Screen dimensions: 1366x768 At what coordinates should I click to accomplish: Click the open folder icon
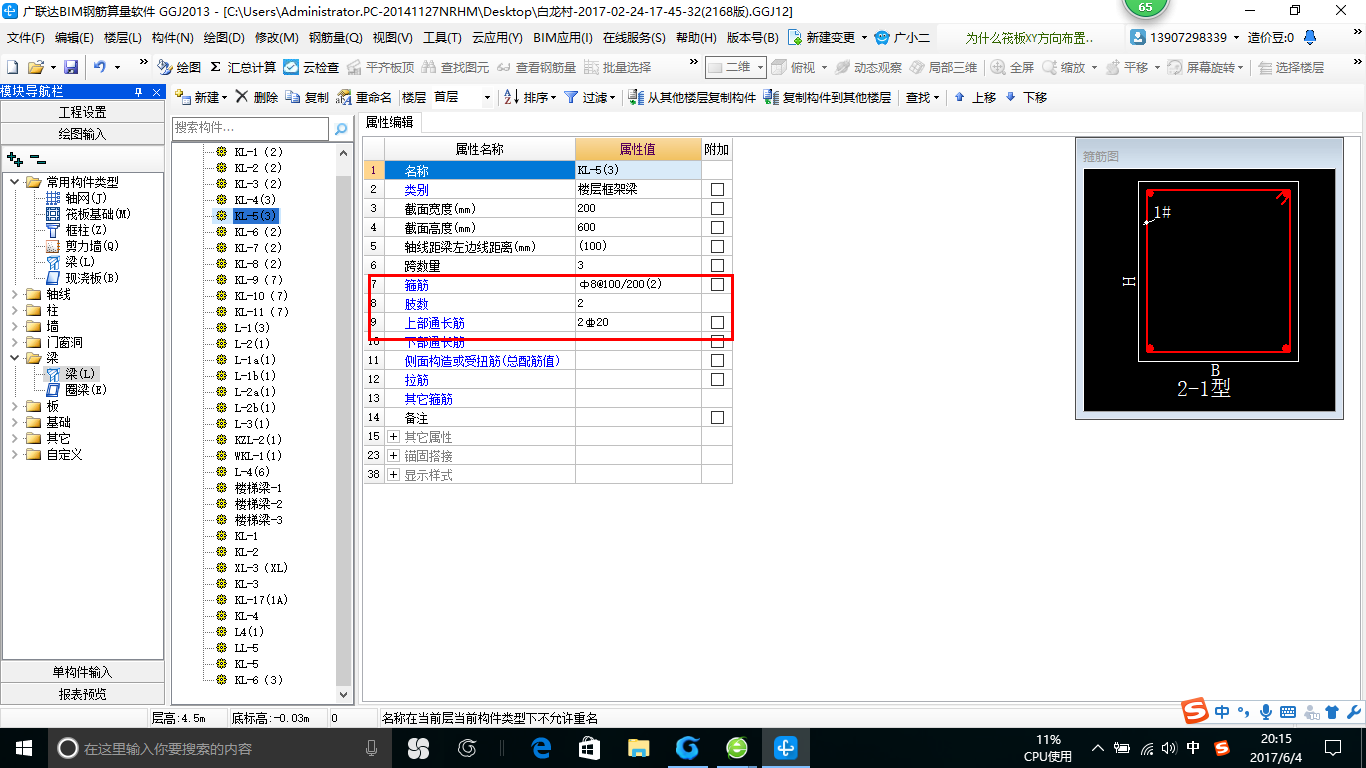pyautogui.click(x=35, y=67)
